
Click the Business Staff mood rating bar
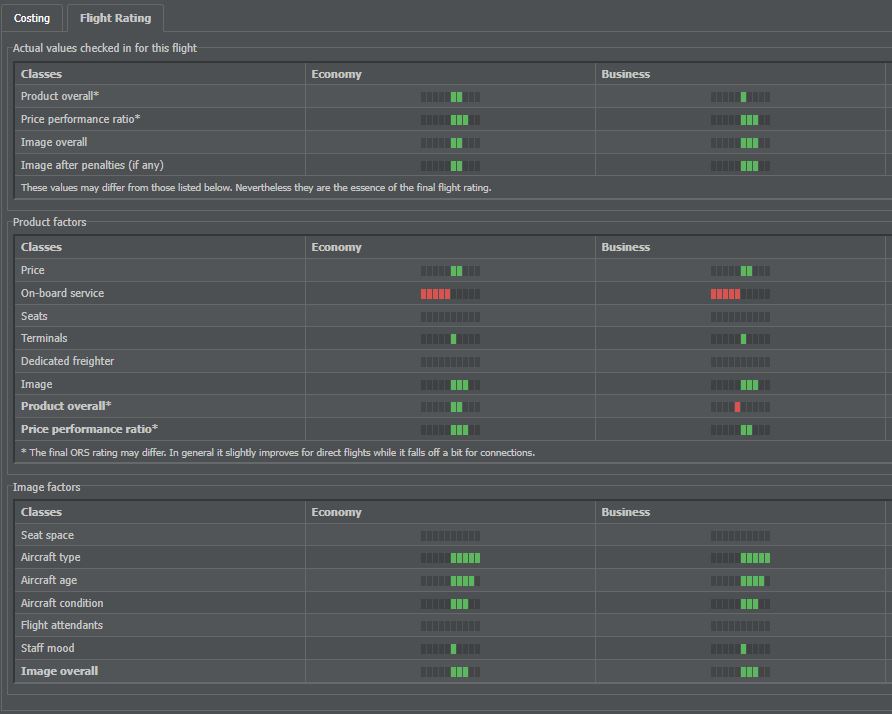pyautogui.click(x=740, y=649)
